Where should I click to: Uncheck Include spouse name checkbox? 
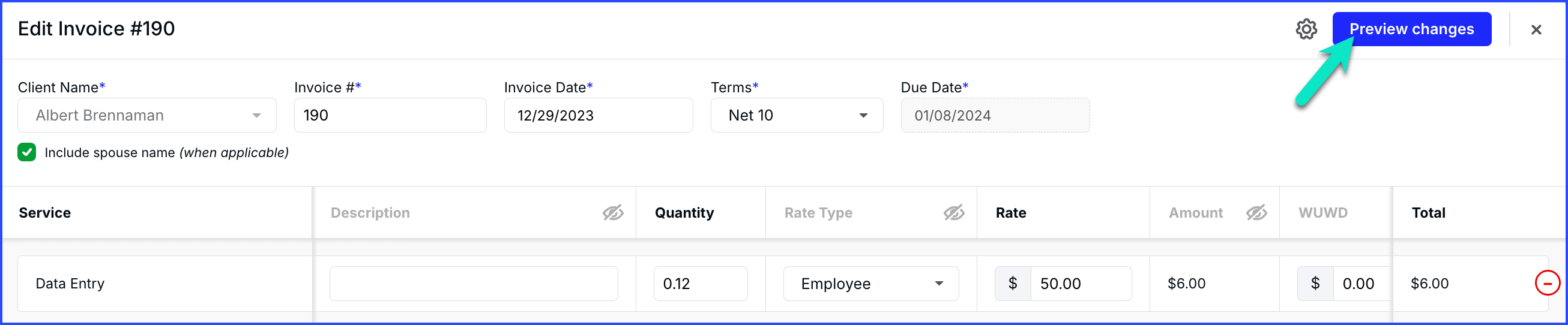pos(27,152)
